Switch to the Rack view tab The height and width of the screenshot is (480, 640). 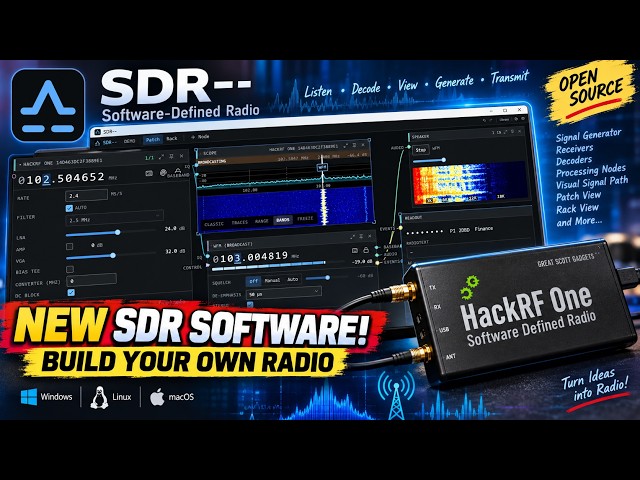[172, 139]
